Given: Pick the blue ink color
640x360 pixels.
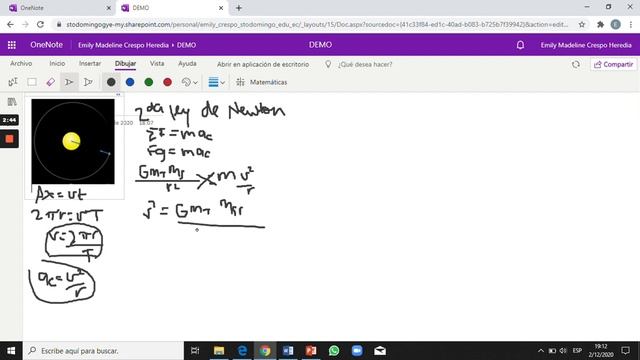Looking at the screenshot, I should coord(130,82).
